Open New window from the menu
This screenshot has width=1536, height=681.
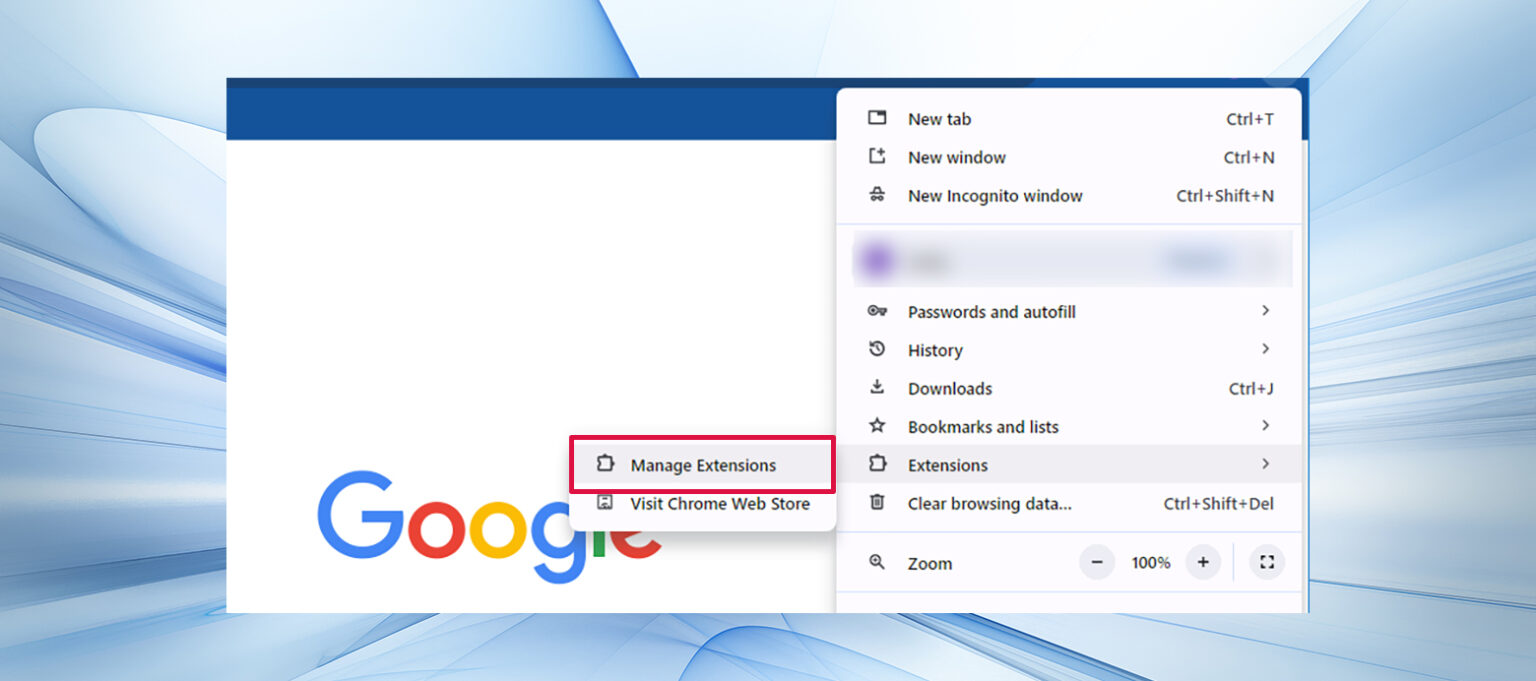point(956,157)
